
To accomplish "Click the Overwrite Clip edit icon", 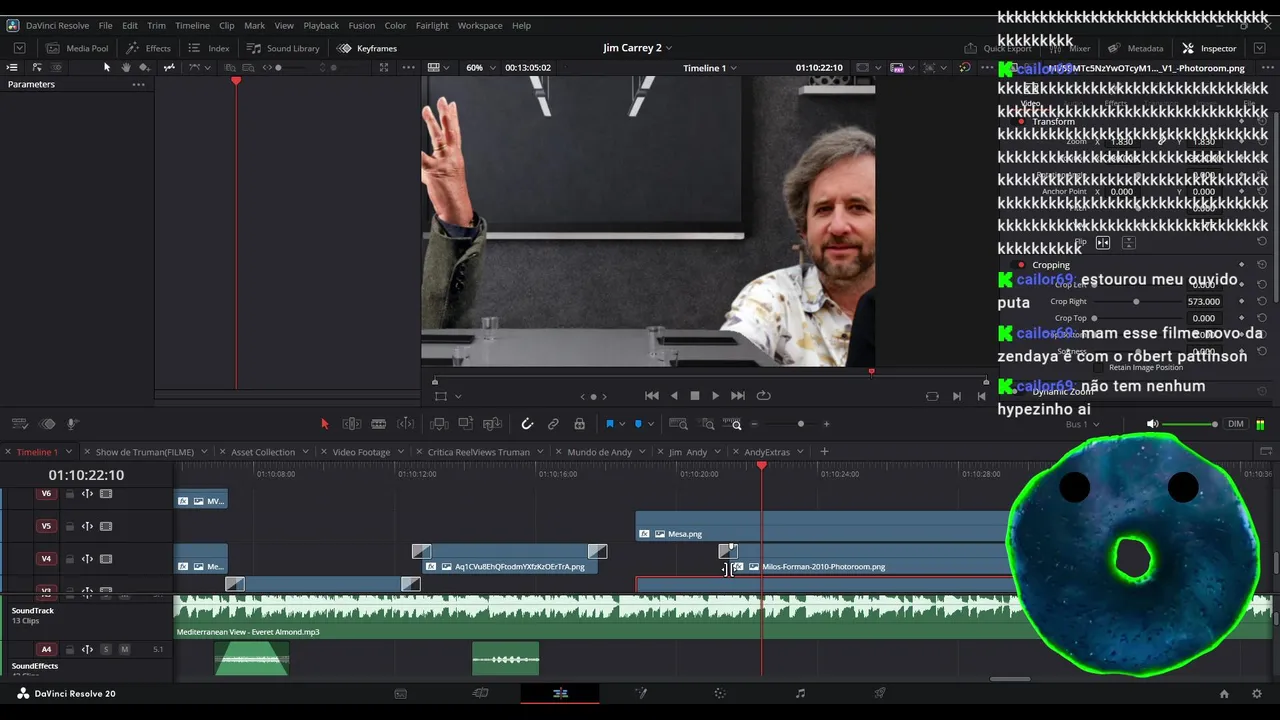I will (465, 424).
